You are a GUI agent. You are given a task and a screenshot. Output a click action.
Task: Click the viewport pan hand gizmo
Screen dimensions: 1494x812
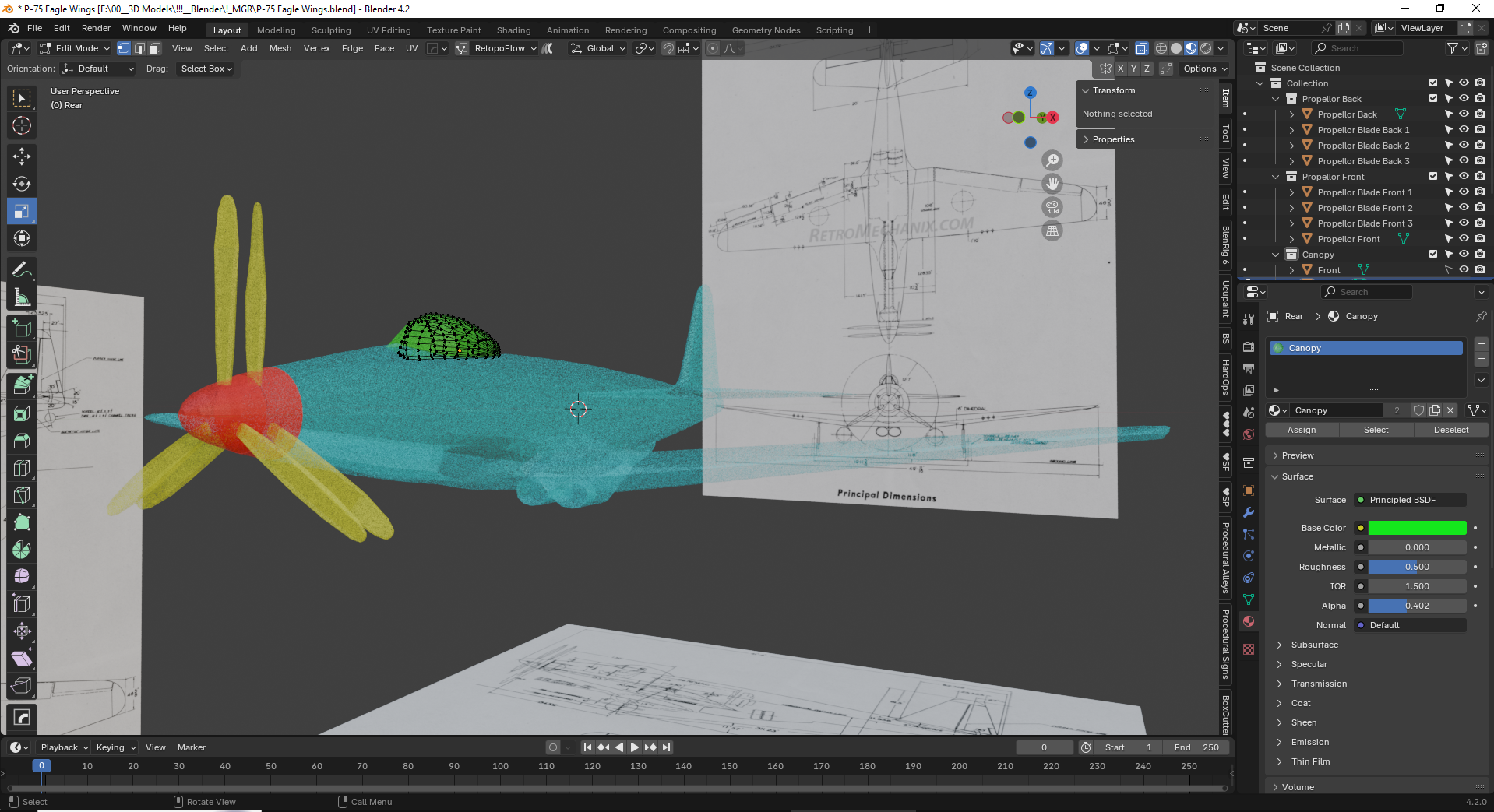pos(1052,184)
